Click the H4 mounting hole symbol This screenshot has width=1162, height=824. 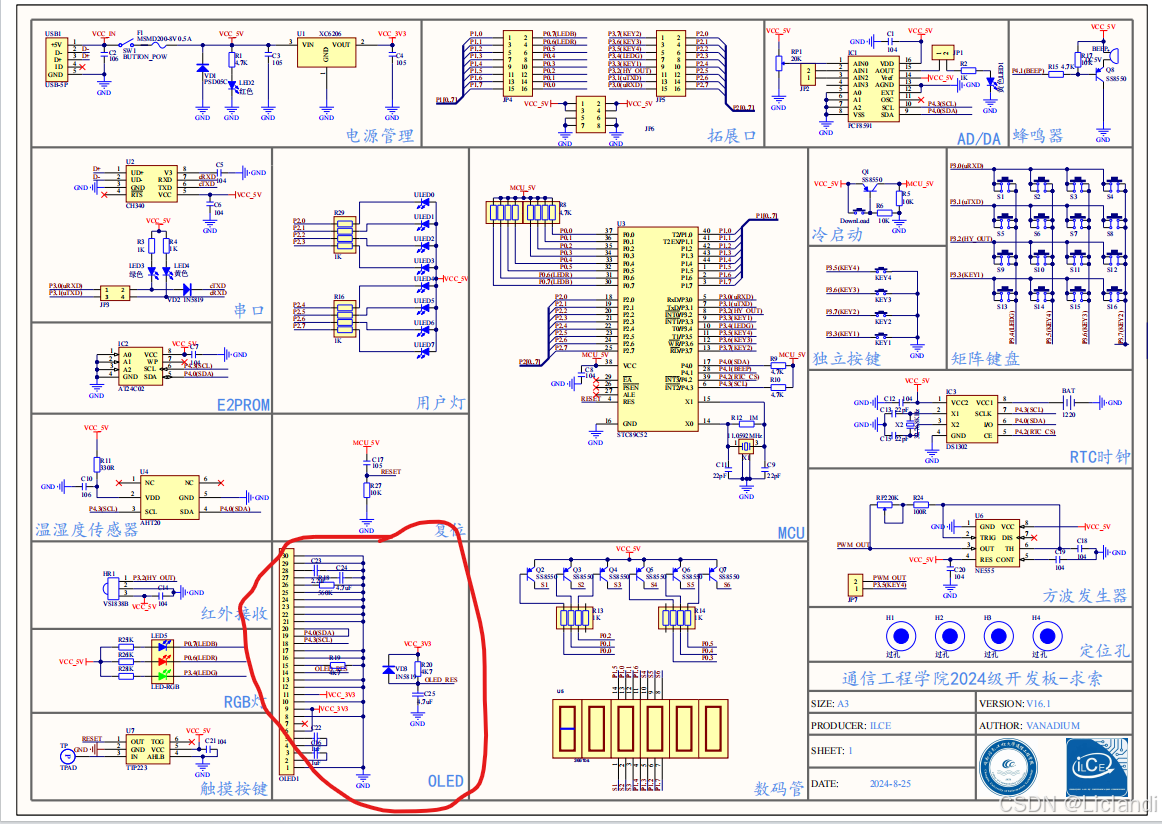point(1047,636)
